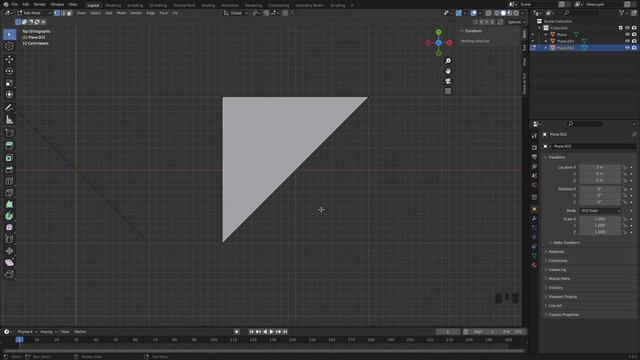This screenshot has width=640, height=360.
Task: Select the Poly Build tool
Action: [9, 204]
